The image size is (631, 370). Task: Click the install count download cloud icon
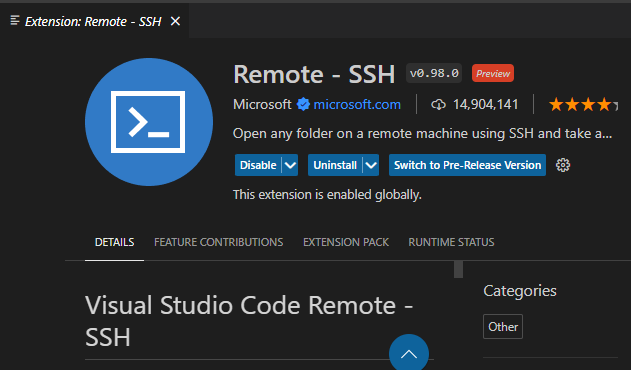(x=438, y=105)
